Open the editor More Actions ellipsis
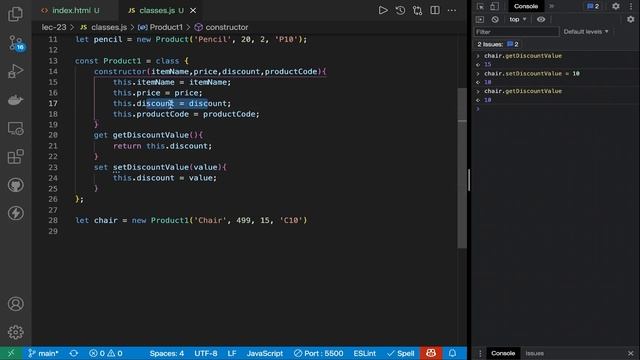Viewport: 640px width, 360px height. point(452,10)
